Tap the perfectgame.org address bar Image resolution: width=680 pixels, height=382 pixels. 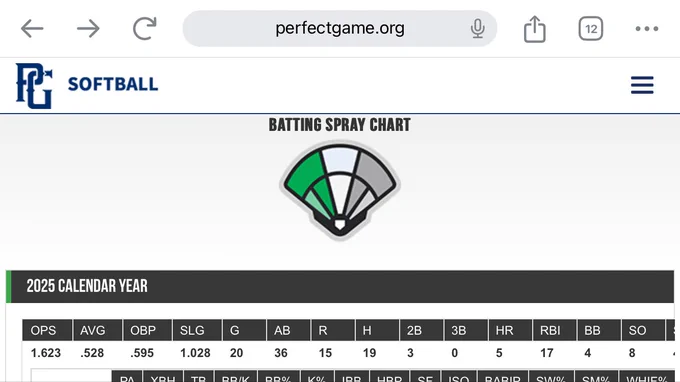click(x=340, y=29)
